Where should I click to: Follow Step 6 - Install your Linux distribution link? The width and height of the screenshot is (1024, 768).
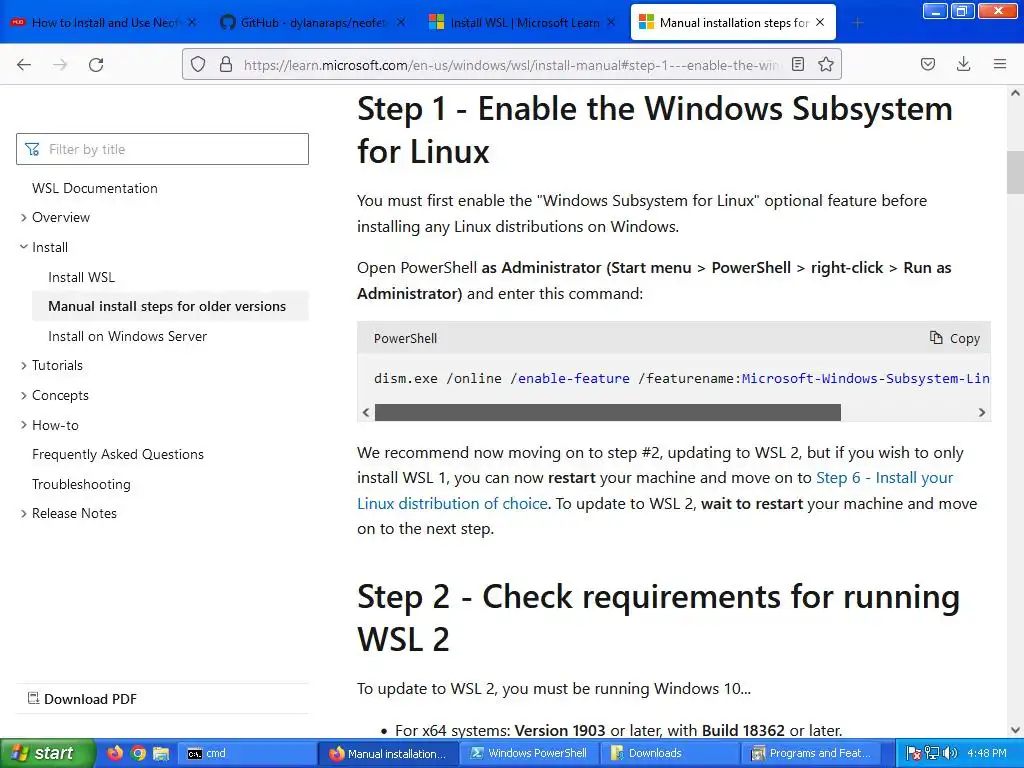tap(655, 490)
